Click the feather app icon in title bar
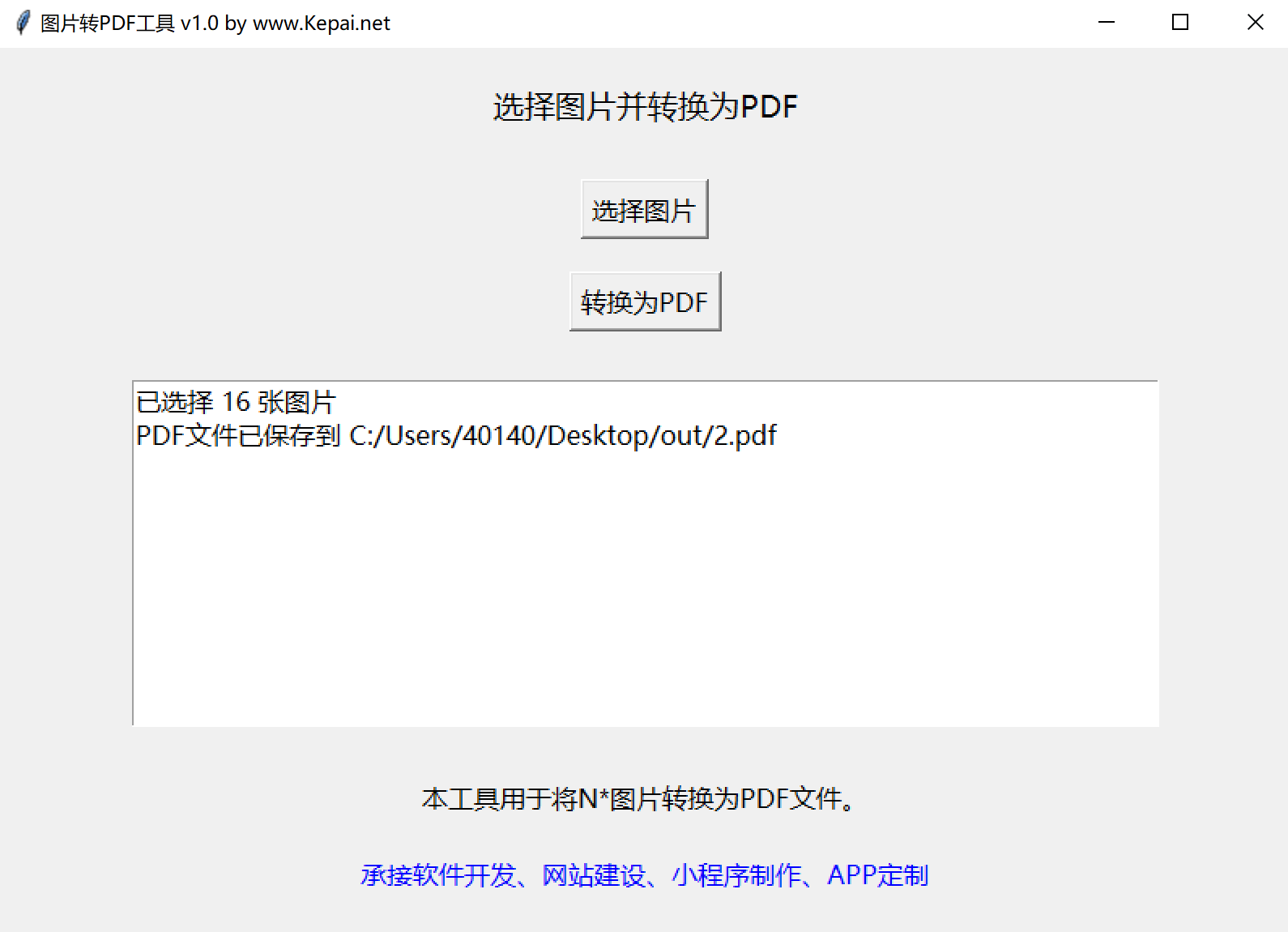 pyautogui.click(x=23, y=23)
